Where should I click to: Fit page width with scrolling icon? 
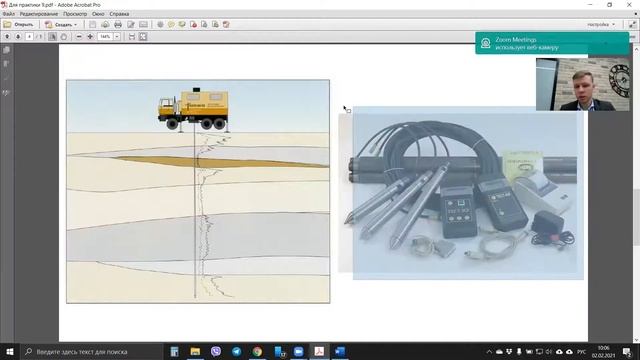pyautogui.click(x=132, y=37)
